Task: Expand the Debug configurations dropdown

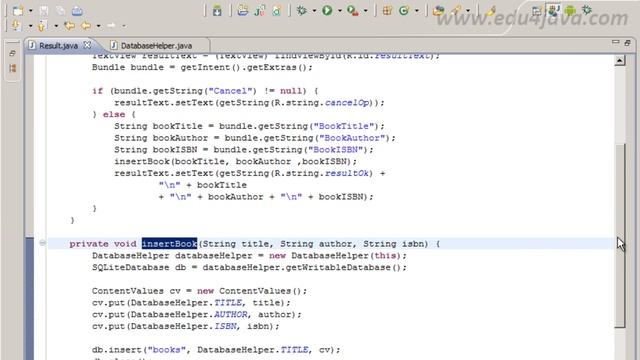Action: coord(314,11)
